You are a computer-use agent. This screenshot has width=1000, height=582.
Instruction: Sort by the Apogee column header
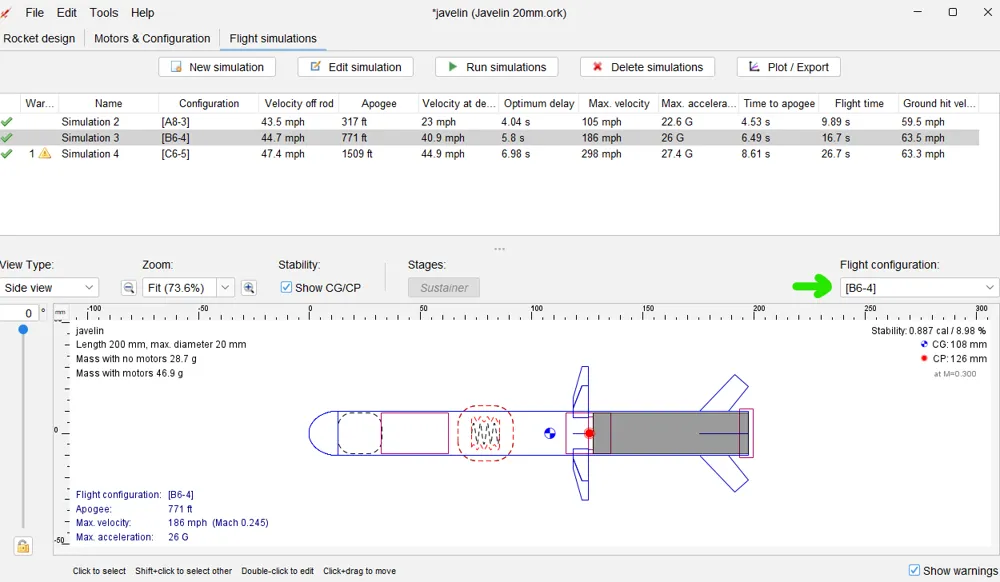[x=379, y=103]
